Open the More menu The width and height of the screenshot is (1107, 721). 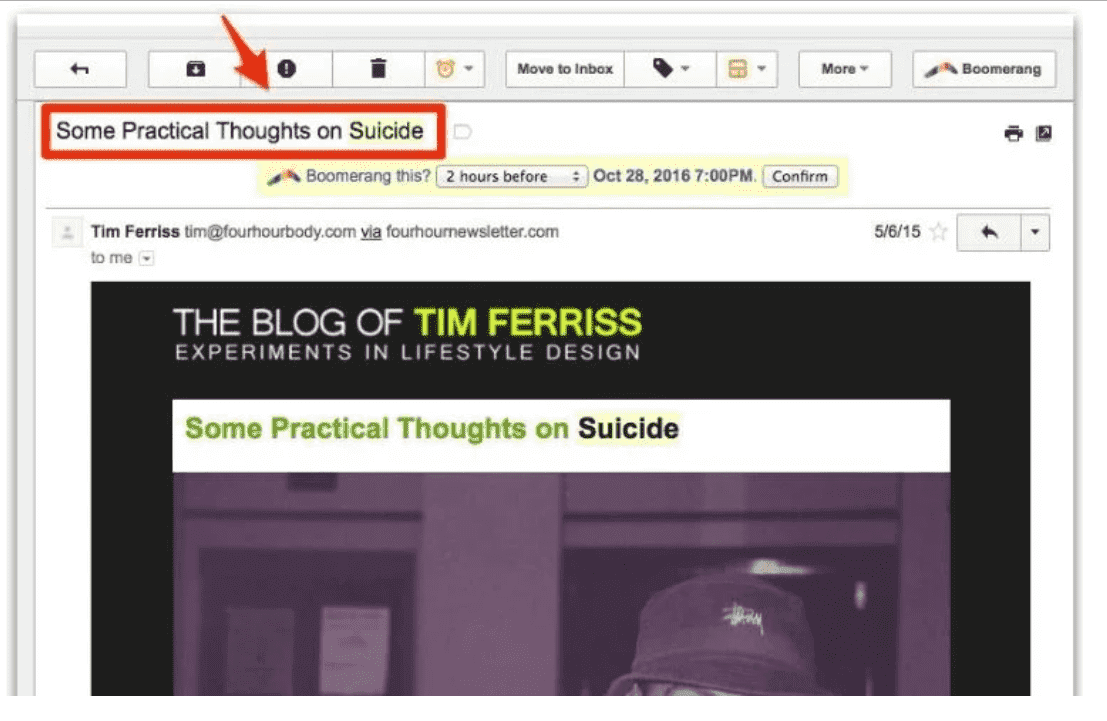coord(844,69)
